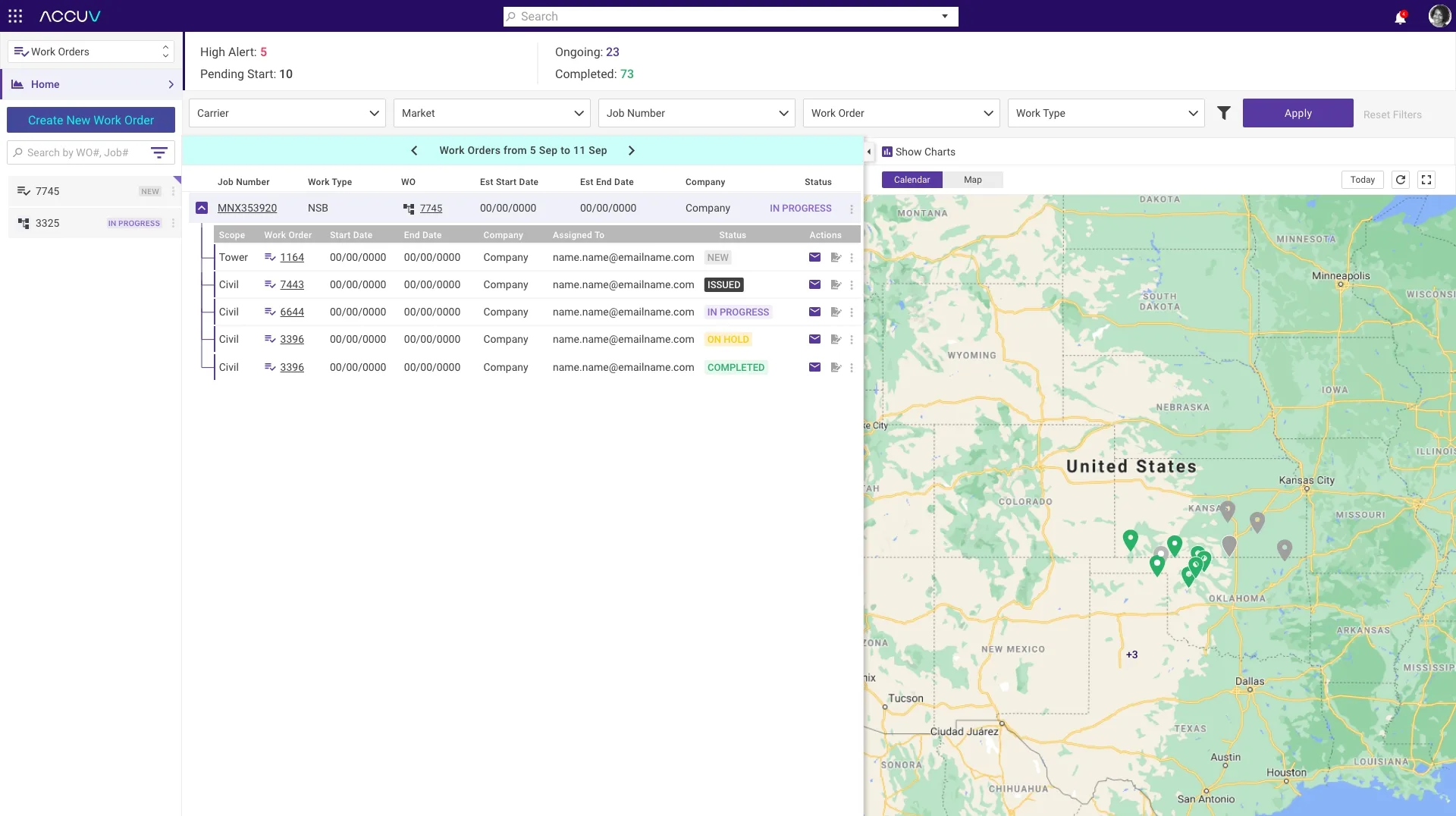Select Home in the sidebar

pos(91,84)
